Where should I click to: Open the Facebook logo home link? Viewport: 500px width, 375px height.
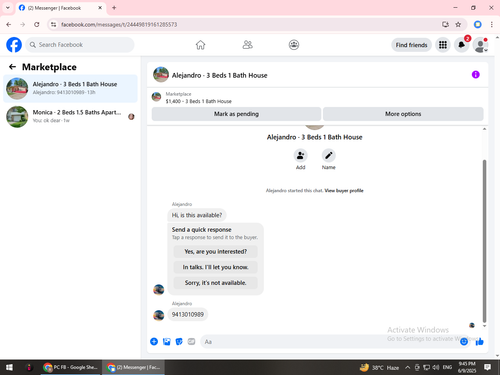tap(14, 45)
